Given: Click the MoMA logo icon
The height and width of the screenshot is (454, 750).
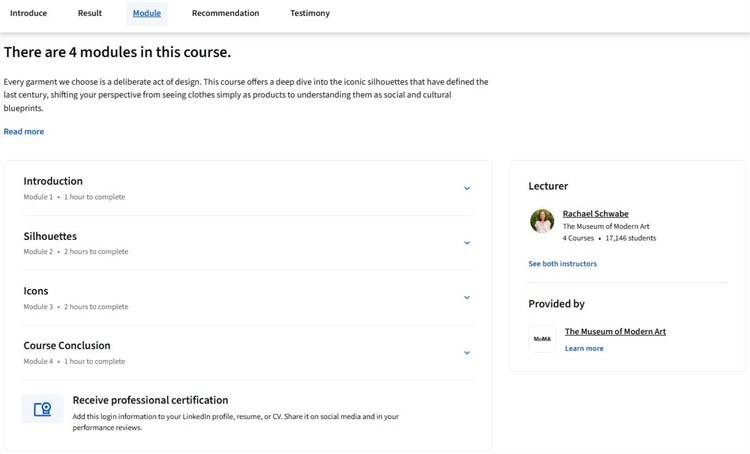Looking at the screenshot, I should tap(542, 339).
